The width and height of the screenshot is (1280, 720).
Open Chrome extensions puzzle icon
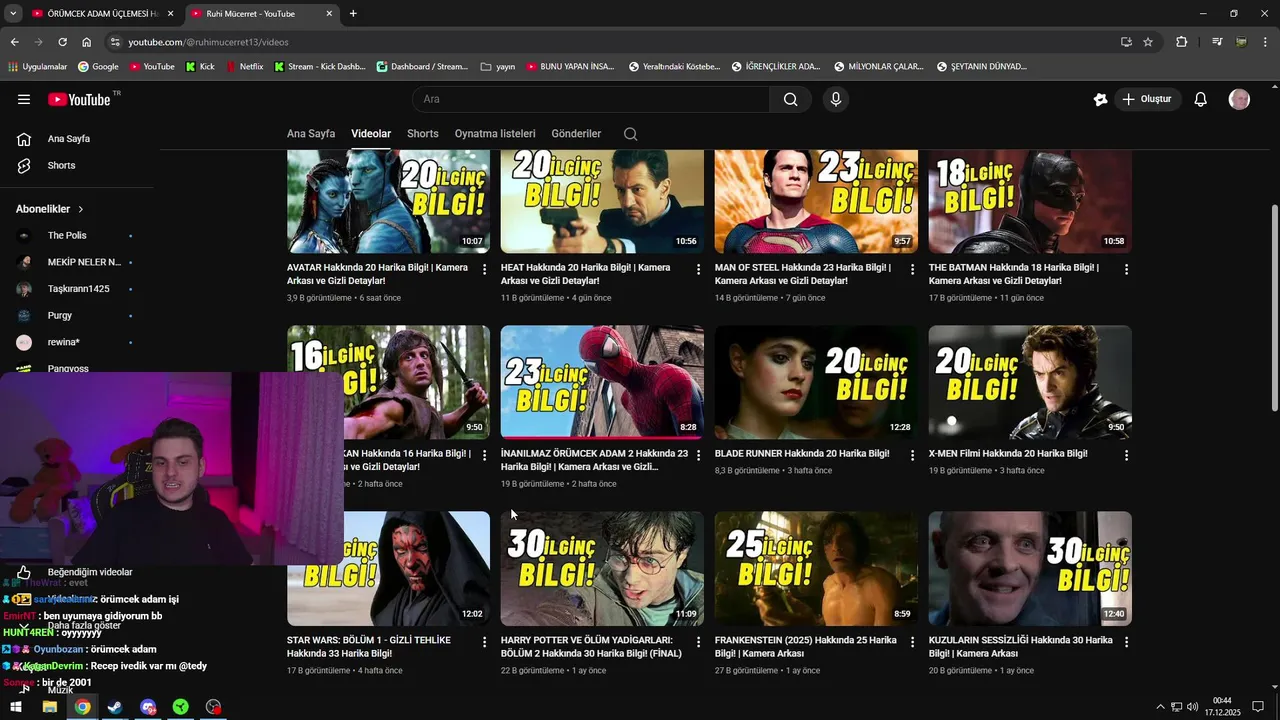click(x=1182, y=42)
